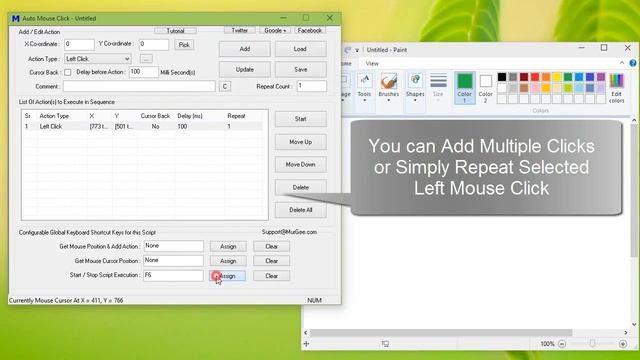640x360 pixels.
Task: Click the Save button
Action: 300,69
